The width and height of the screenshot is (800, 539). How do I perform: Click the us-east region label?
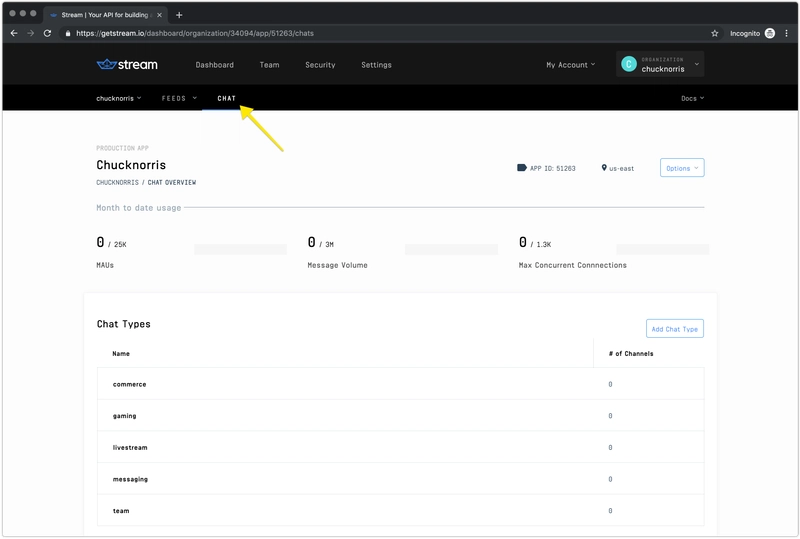[x=621, y=168]
